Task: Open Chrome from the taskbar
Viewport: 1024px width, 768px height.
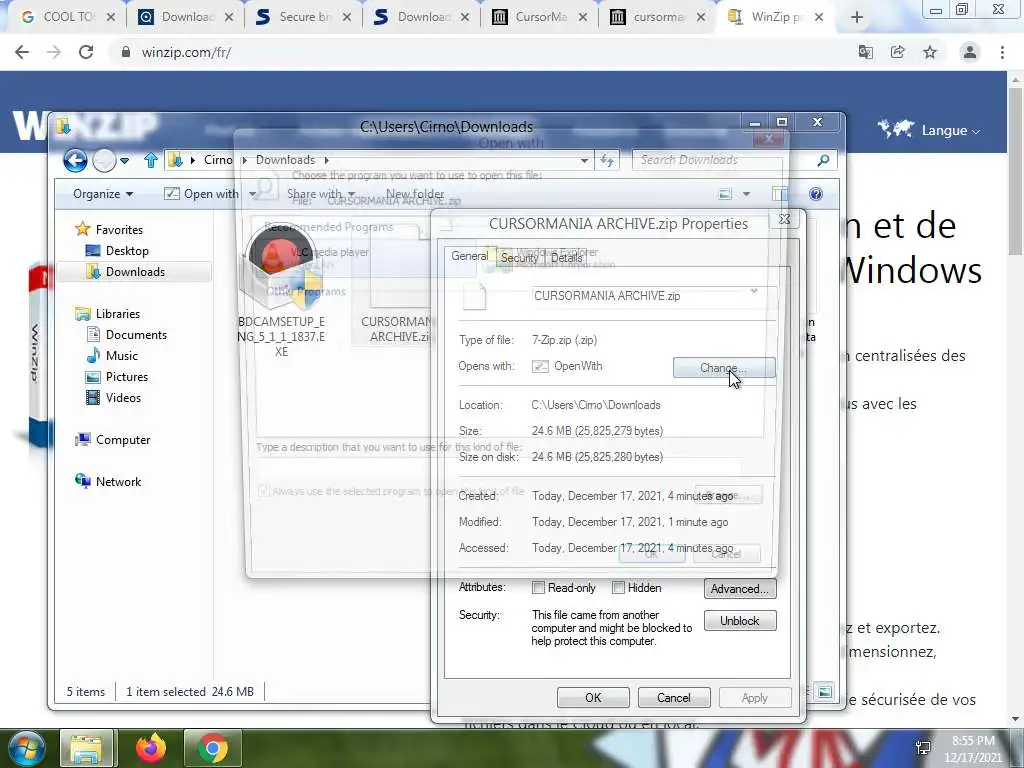Action: click(x=212, y=748)
